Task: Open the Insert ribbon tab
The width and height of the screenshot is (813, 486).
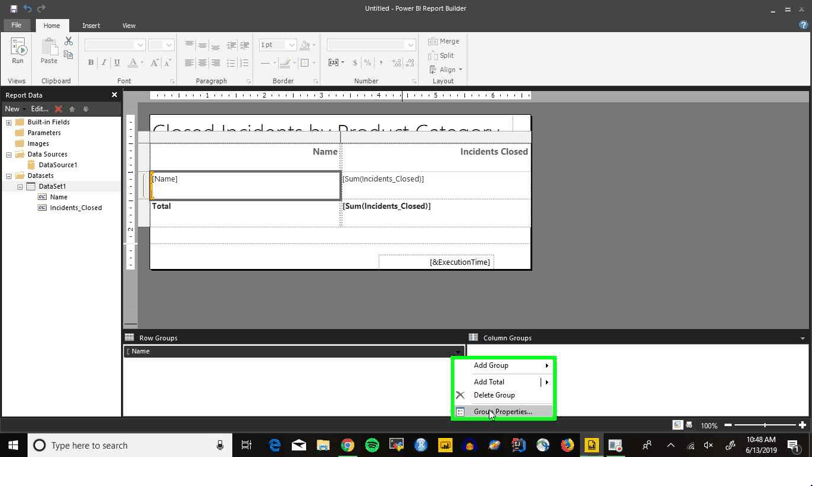Action: tap(91, 25)
